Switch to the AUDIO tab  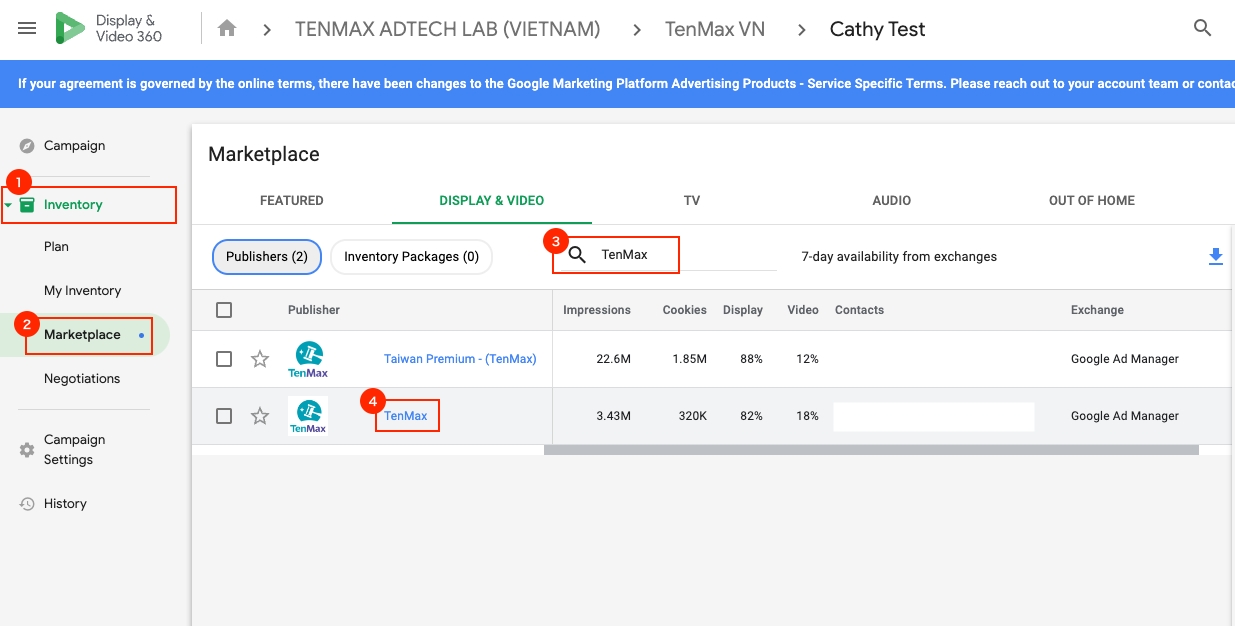[x=892, y=201]
